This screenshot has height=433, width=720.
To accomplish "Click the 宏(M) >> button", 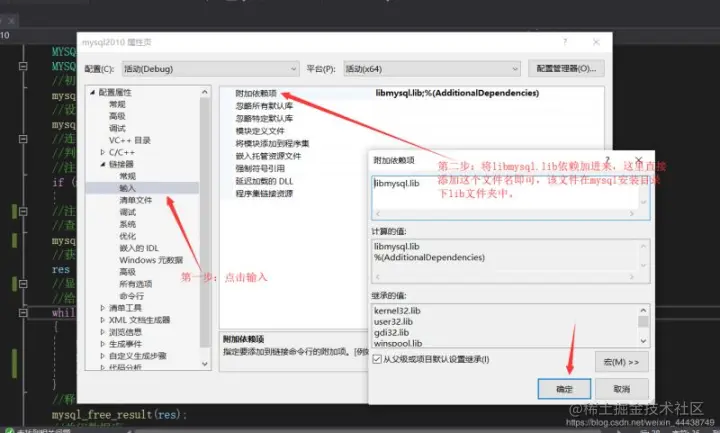I will point(621,362).
